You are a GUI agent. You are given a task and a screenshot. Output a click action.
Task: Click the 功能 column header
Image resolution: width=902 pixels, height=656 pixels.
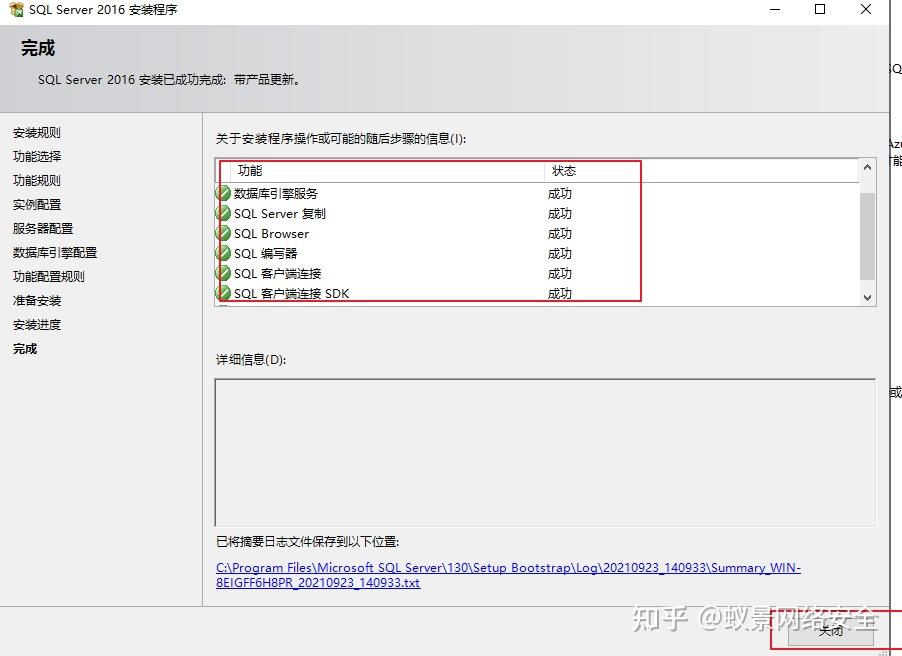point(250,171)
